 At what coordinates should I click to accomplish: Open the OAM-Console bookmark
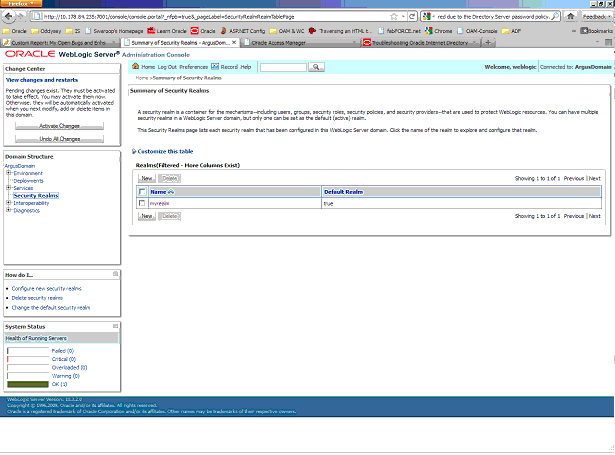coord(477,31)
